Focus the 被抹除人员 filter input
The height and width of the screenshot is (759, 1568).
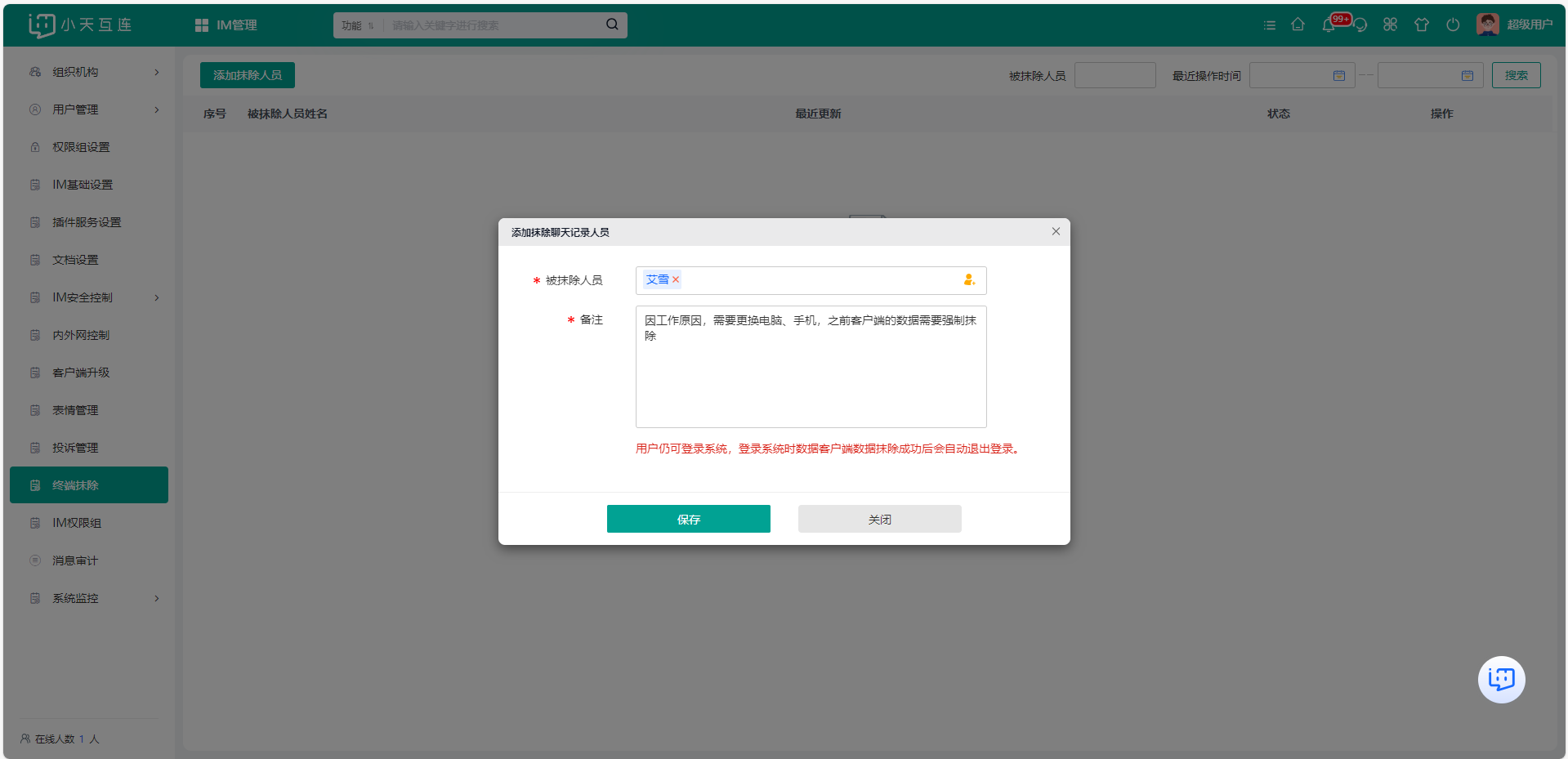click(x=1115, y=75)
